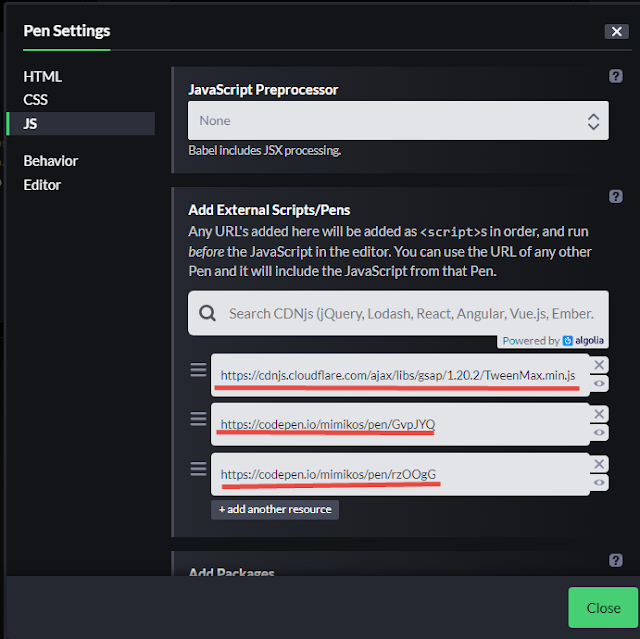Remove the TweenMax.min.js script entry
Screen dimensions: 640x639
coord(599,365)
